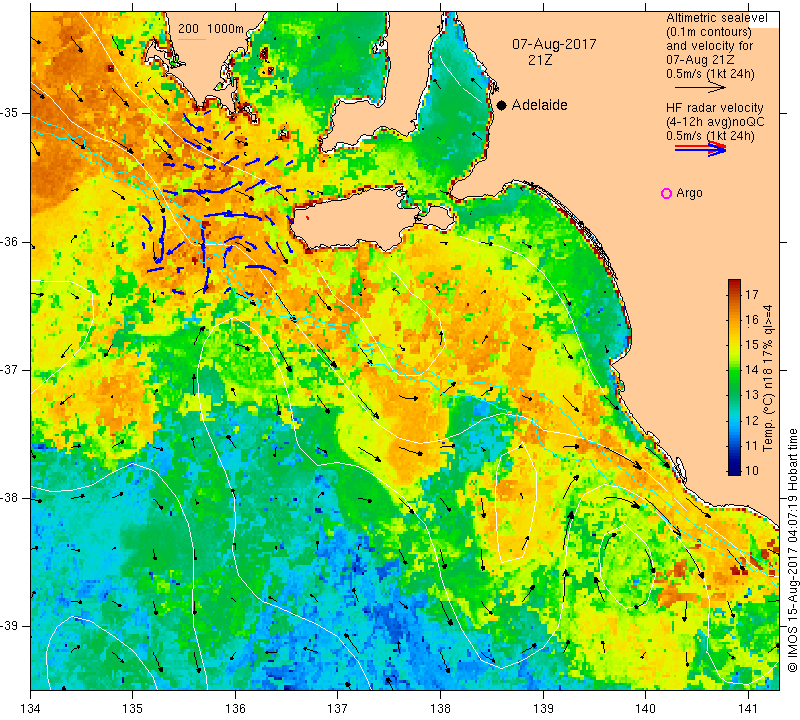The width and height of the screenshot is (800, 720).
Task: Click the longitude axis label 139
Action: [x=543, y=708]
